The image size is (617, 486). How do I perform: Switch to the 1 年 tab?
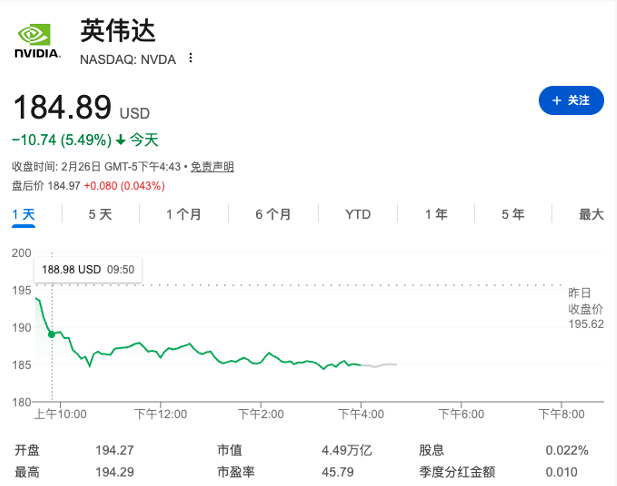click(436, 214)
